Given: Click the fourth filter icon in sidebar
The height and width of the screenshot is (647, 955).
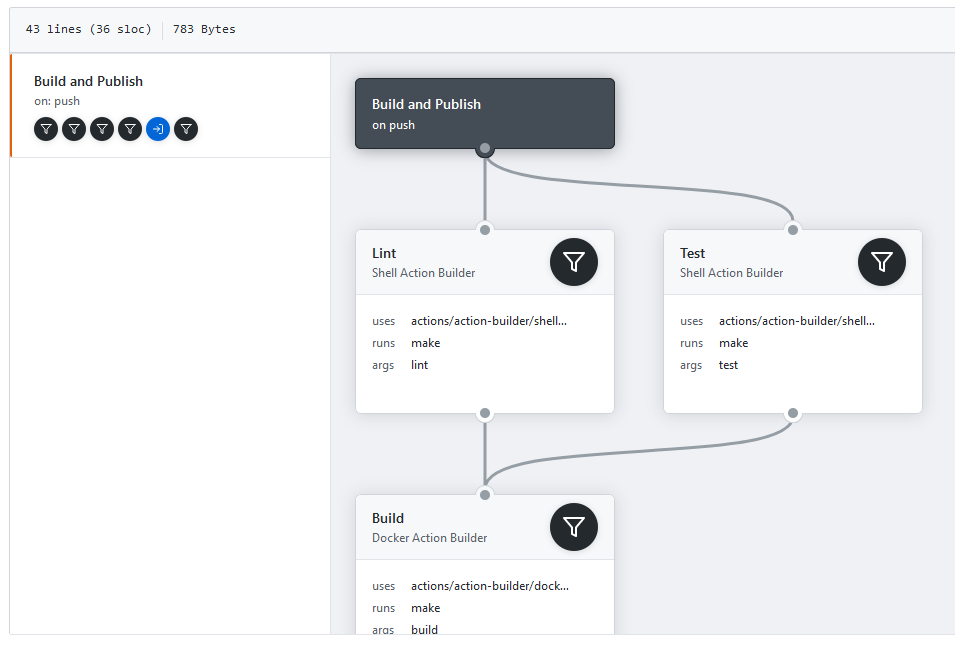Looking at the screenshot, I should 130,129.
